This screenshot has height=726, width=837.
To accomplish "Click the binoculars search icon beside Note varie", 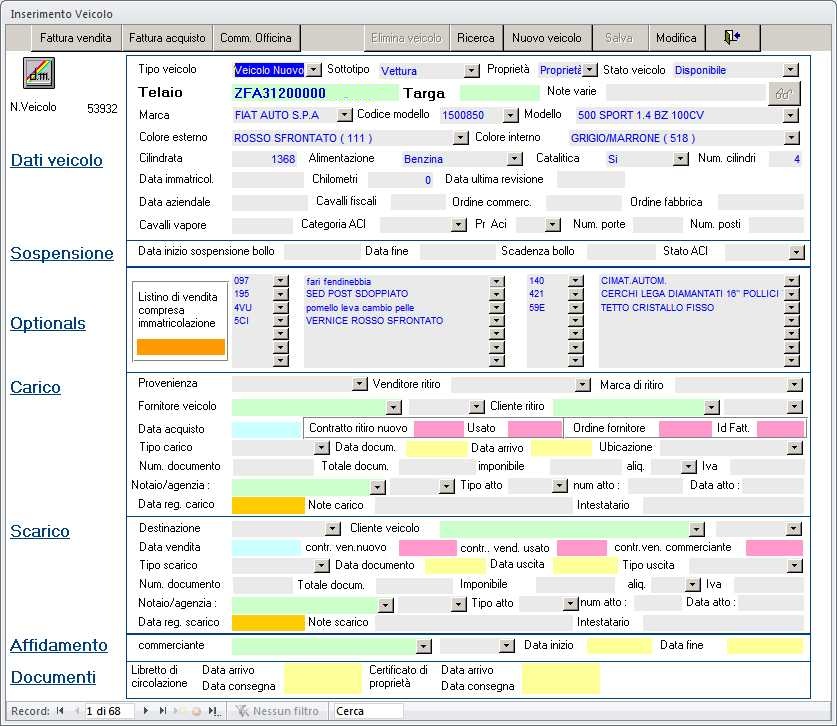I will coord(784,94).
